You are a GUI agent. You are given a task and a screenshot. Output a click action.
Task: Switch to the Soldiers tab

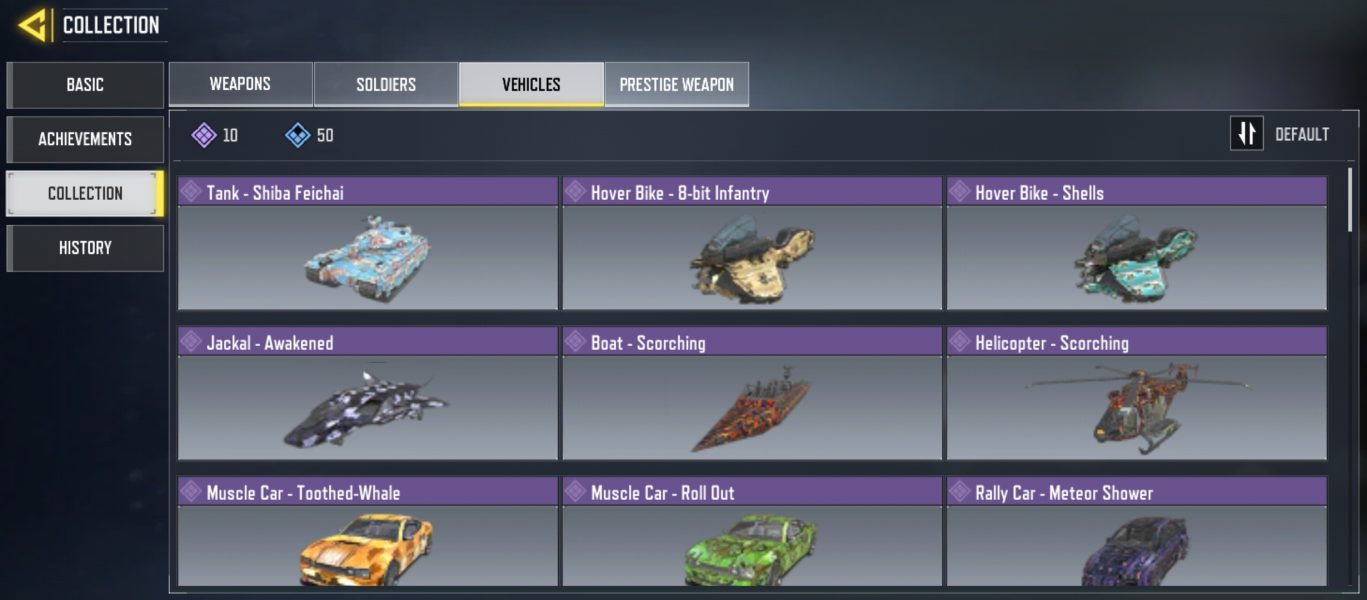coord(386,84)
